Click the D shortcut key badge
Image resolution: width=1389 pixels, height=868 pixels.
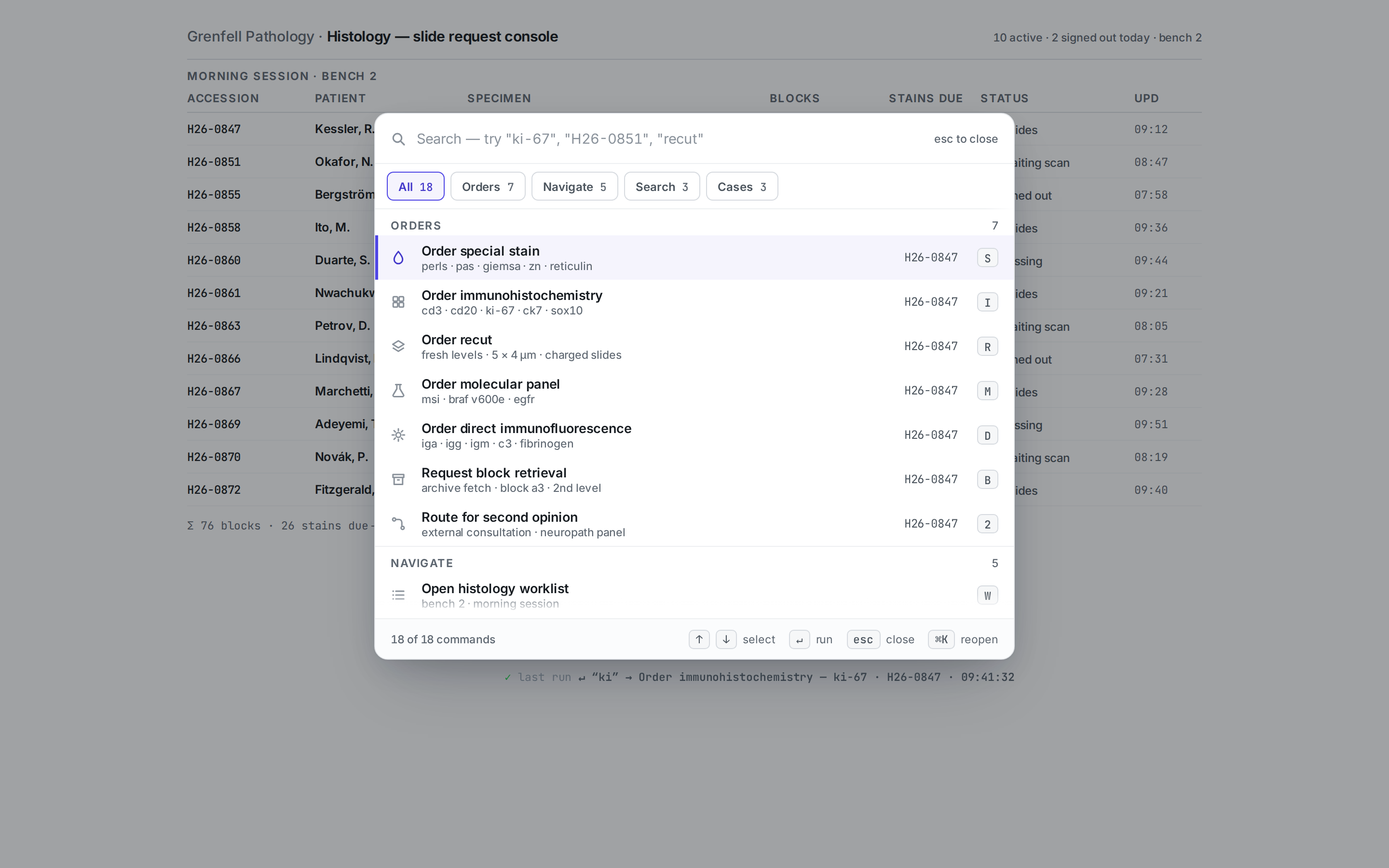tap(987, 435)
